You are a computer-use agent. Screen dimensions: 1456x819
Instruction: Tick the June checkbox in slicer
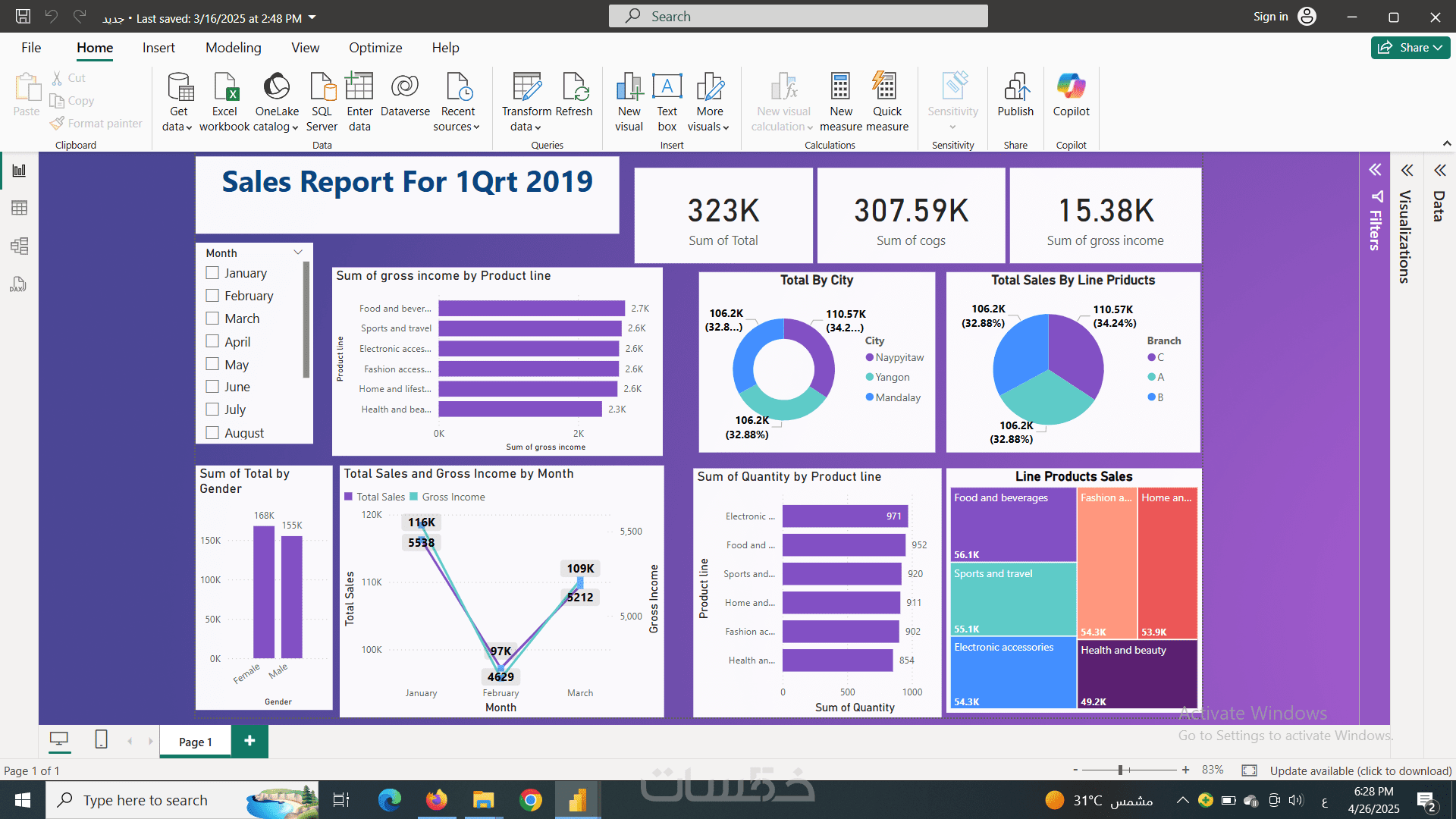212,387
